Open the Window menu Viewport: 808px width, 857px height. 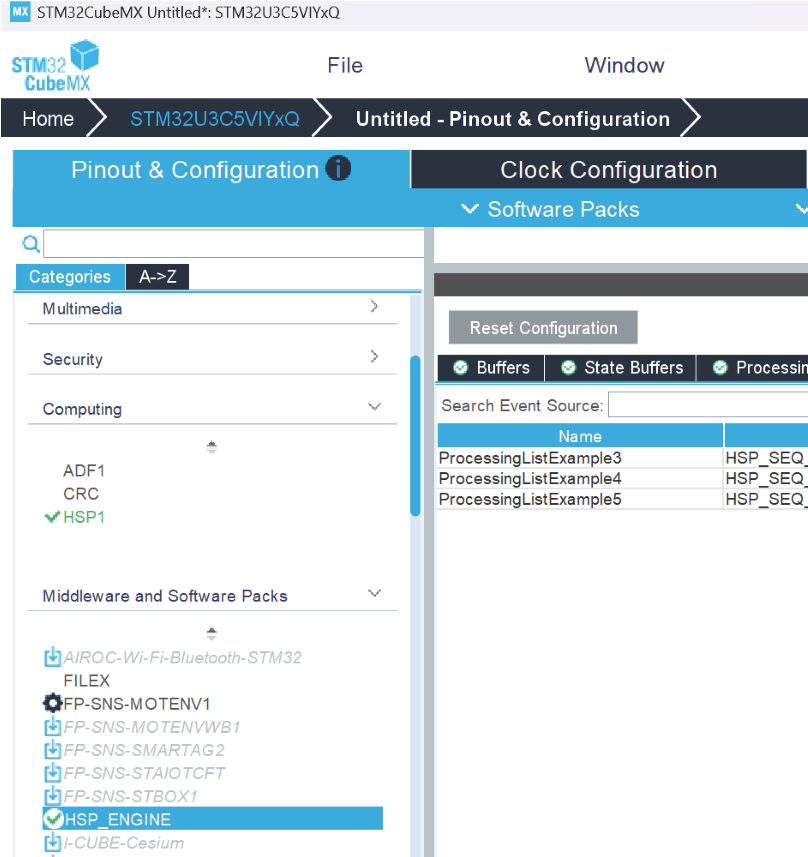coord(624,66)
